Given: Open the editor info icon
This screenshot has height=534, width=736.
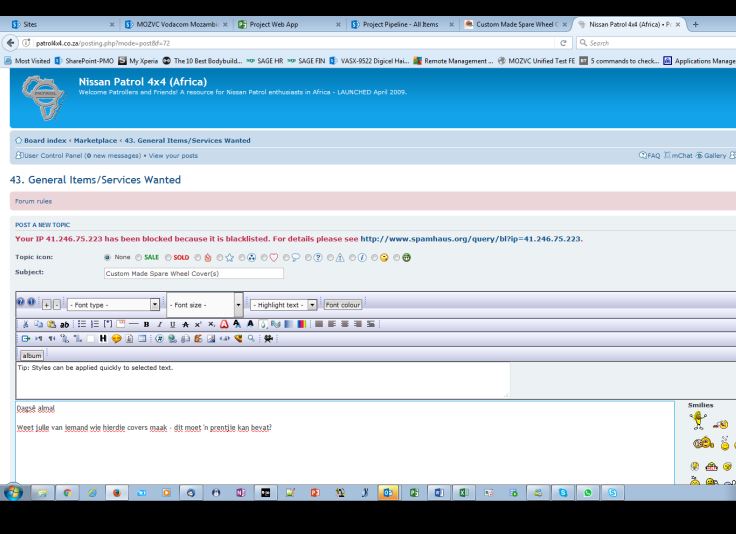Looking at the screenshot, I should point(31,302).
